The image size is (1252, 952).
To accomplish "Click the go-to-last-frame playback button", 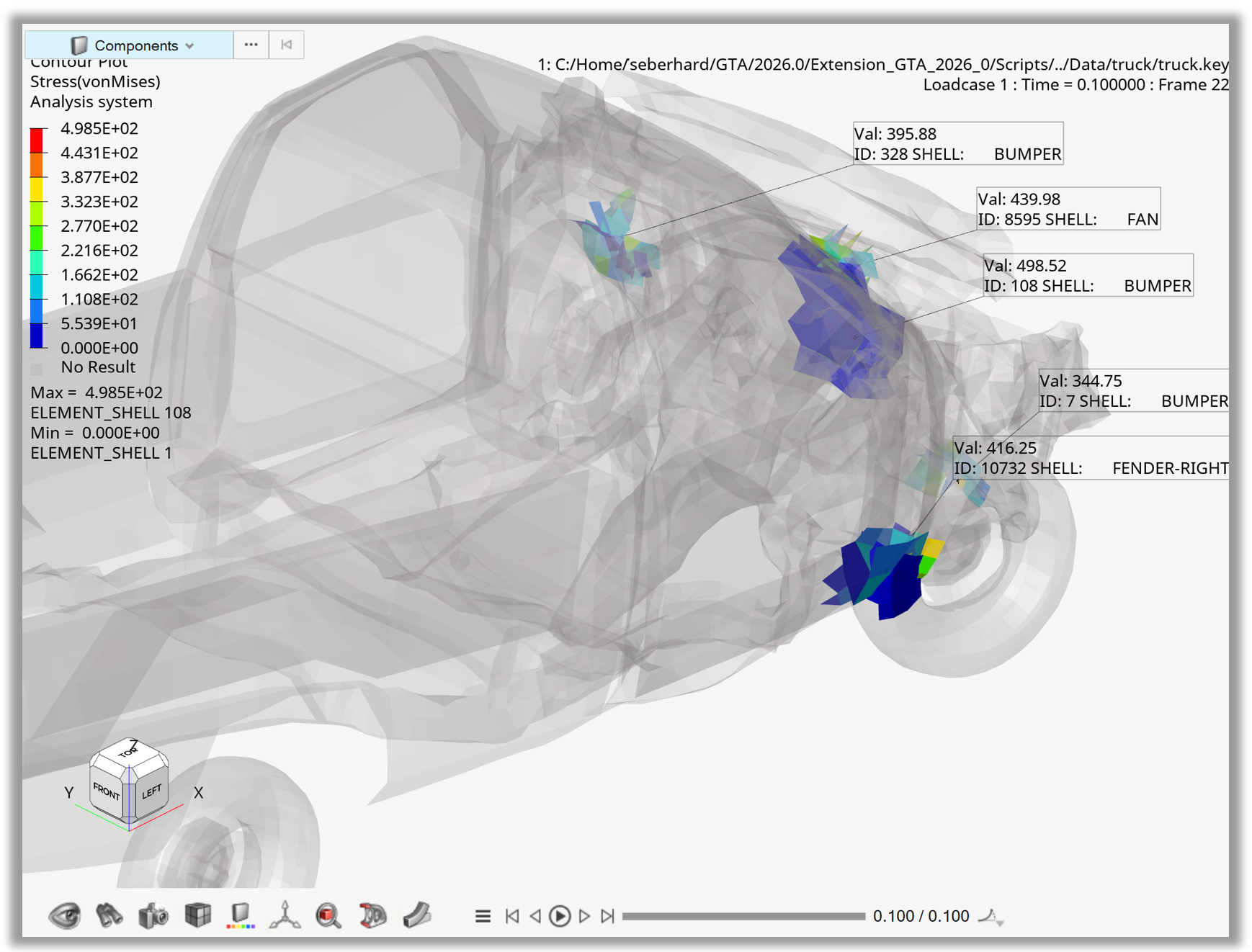I will [x=607, y=915].
